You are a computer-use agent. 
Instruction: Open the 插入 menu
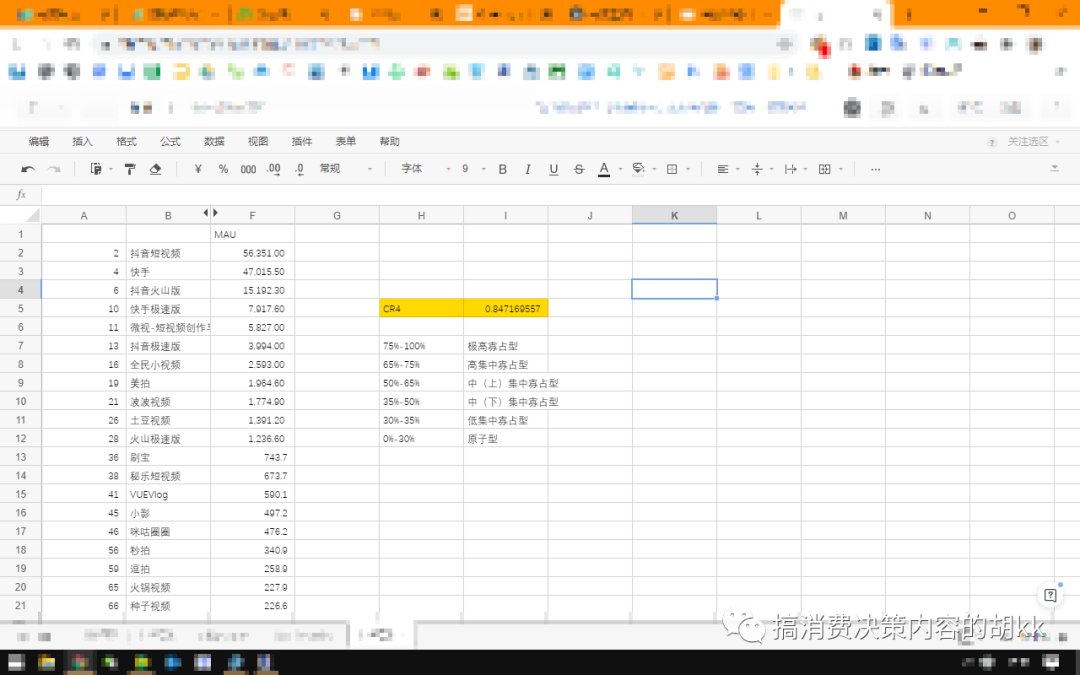[81, 141]
